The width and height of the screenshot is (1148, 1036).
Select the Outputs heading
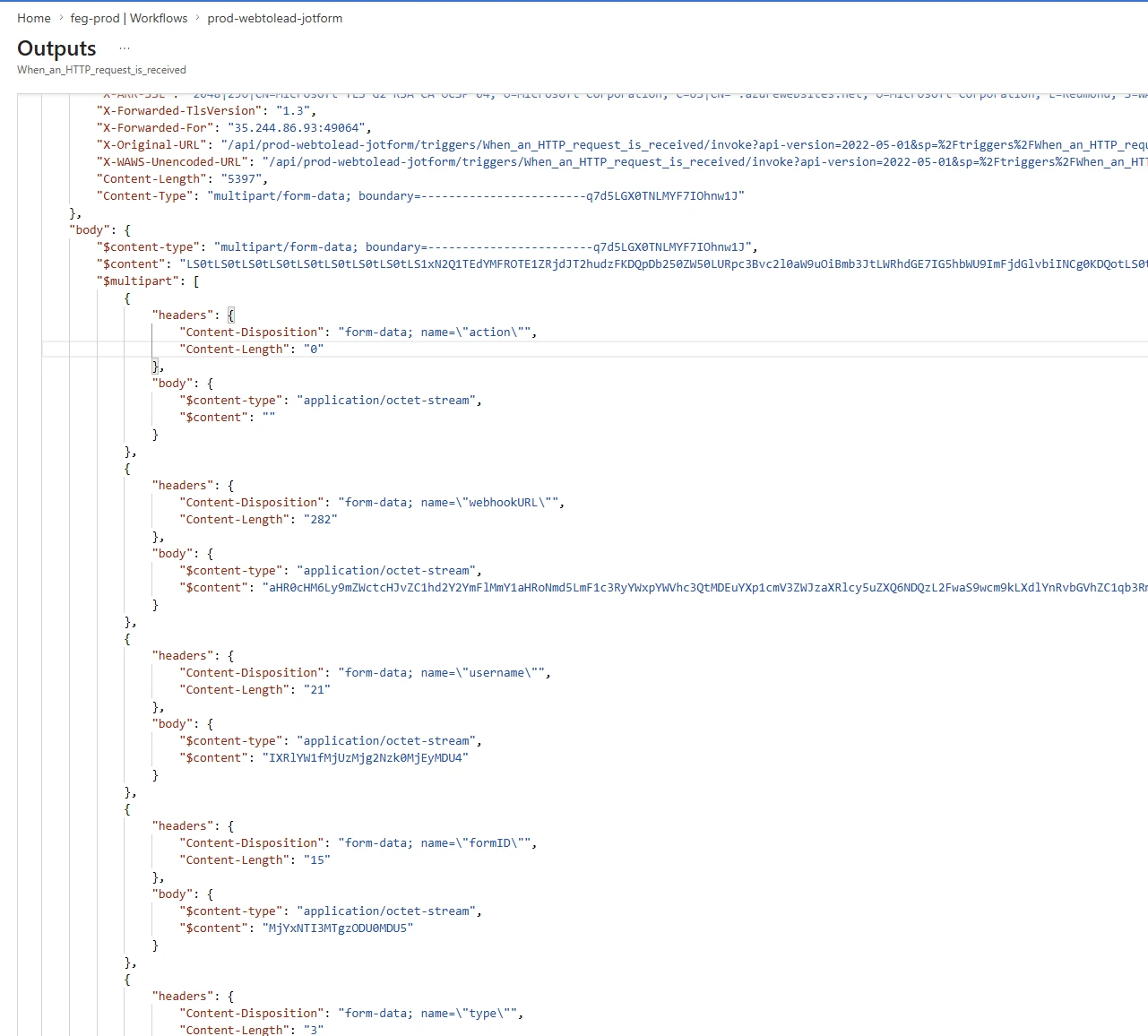tap(56, 48)
